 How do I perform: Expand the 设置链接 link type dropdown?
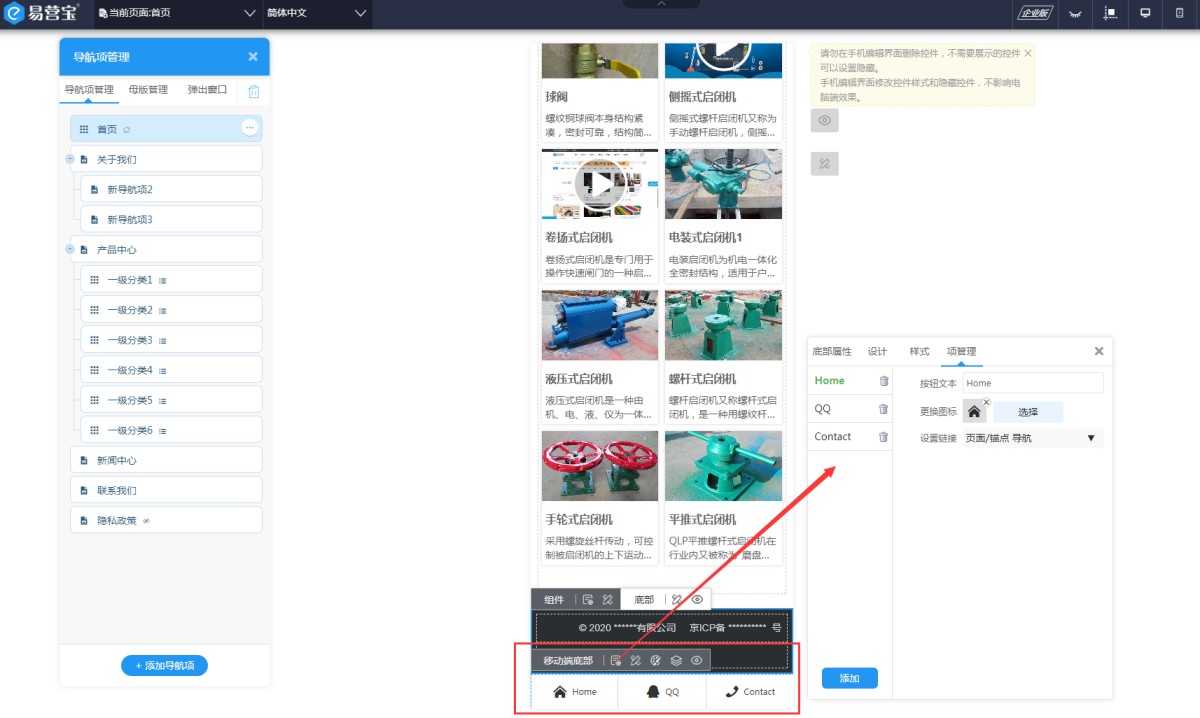click(x=1031, y=438)
